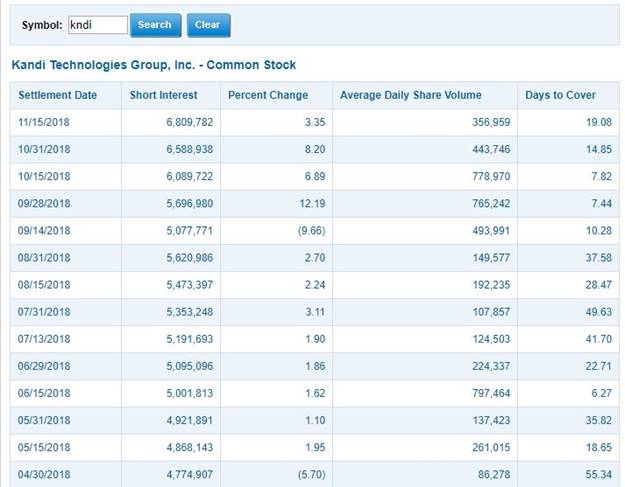Click days to cover value 37.58
Screen dimensions: 625x487
coord(599,258)
